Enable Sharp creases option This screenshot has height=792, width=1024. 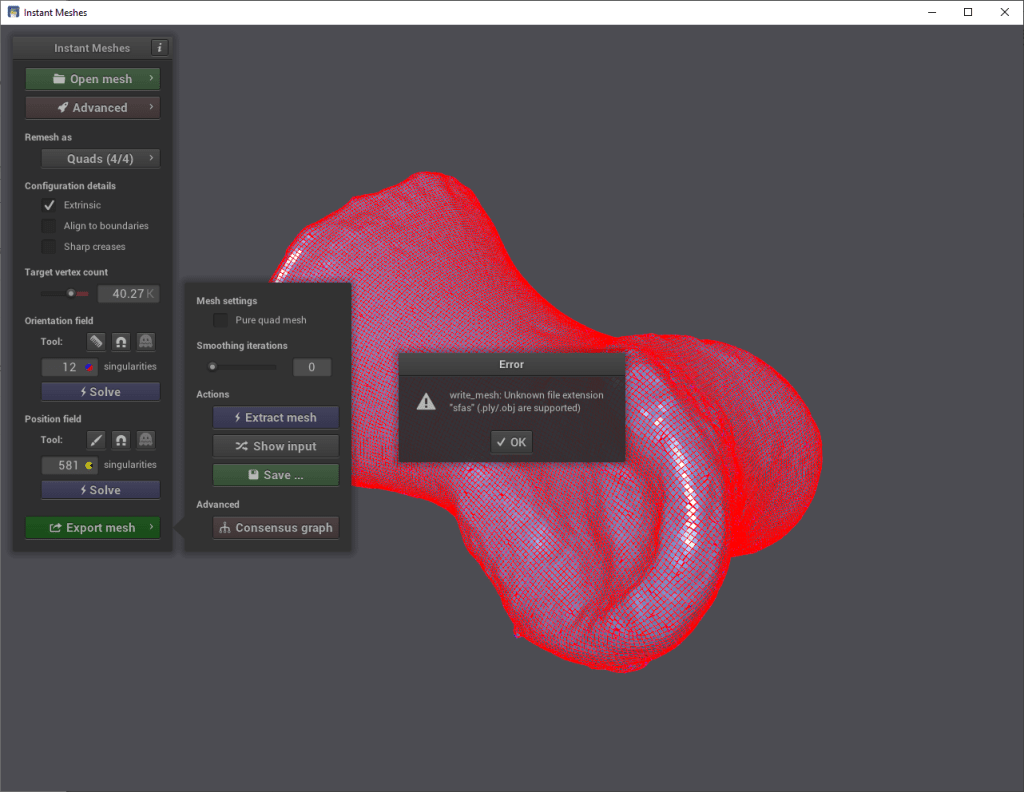(x=49, y=247)
